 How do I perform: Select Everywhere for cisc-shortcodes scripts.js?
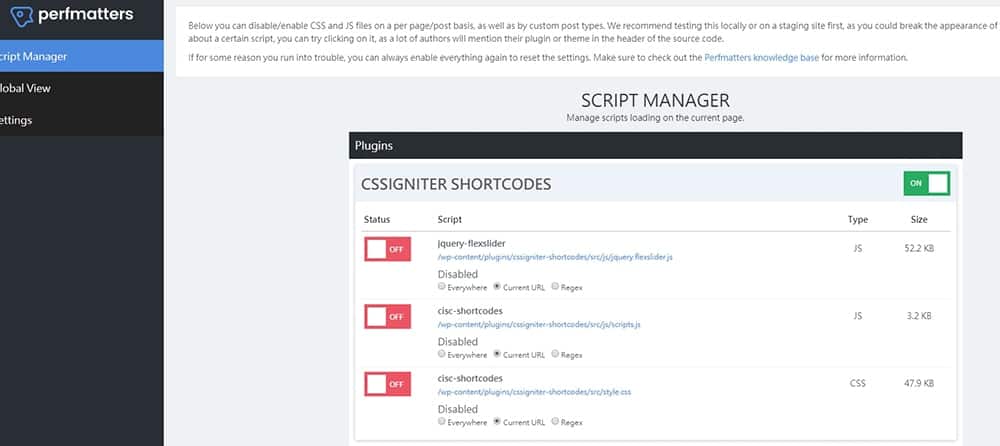coord(442,354)
